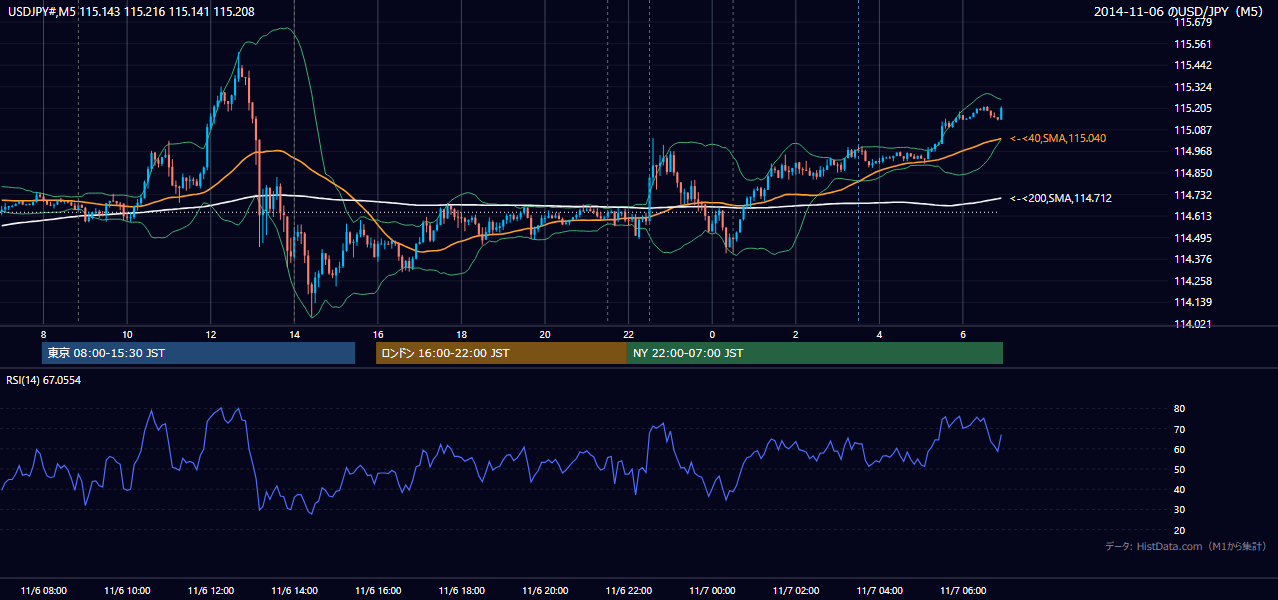Click hour label 20 below the price chart
This screenshot has width=1278, height=600.
click(x=545, y=333)
